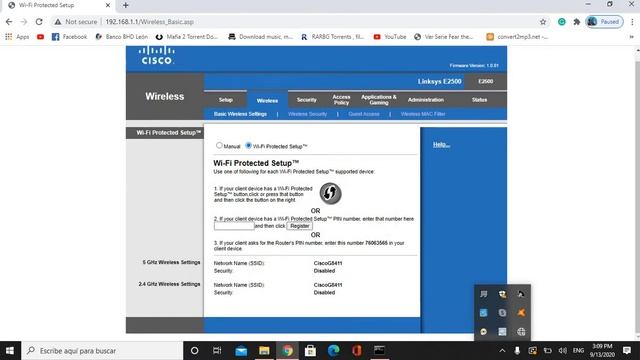This screenshot has height=360, width=640.
Task: Select the Wi-Fi Protected Setup radio button
Action: tap(248, 145)
